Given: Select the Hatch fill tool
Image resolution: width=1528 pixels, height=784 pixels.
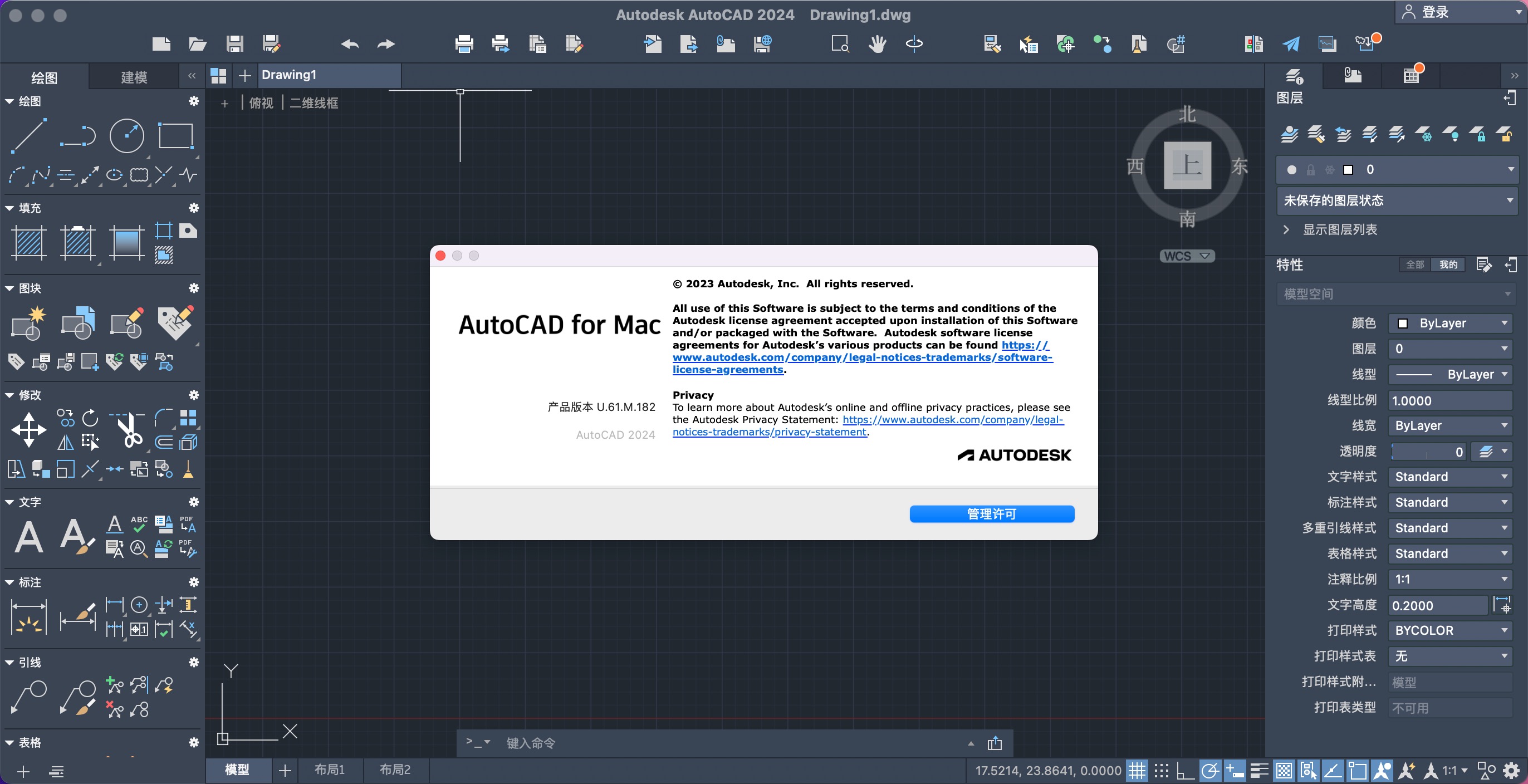Looking at the screenshot, I should click(x=28, y=243).
